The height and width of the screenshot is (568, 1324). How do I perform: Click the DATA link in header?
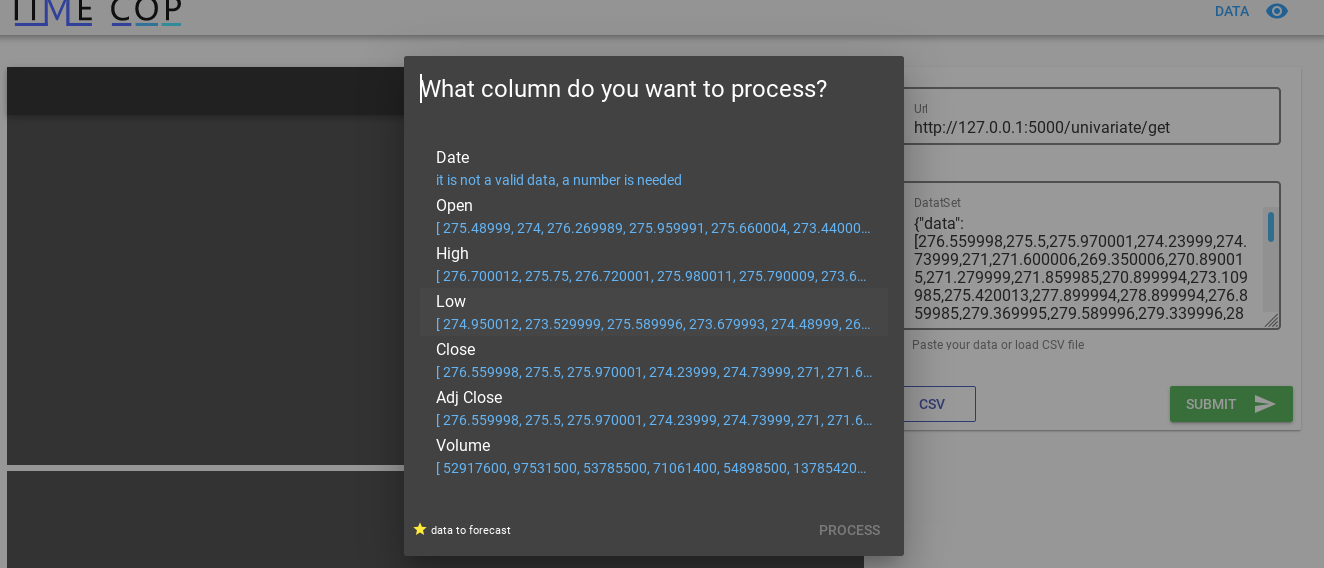1231,11
